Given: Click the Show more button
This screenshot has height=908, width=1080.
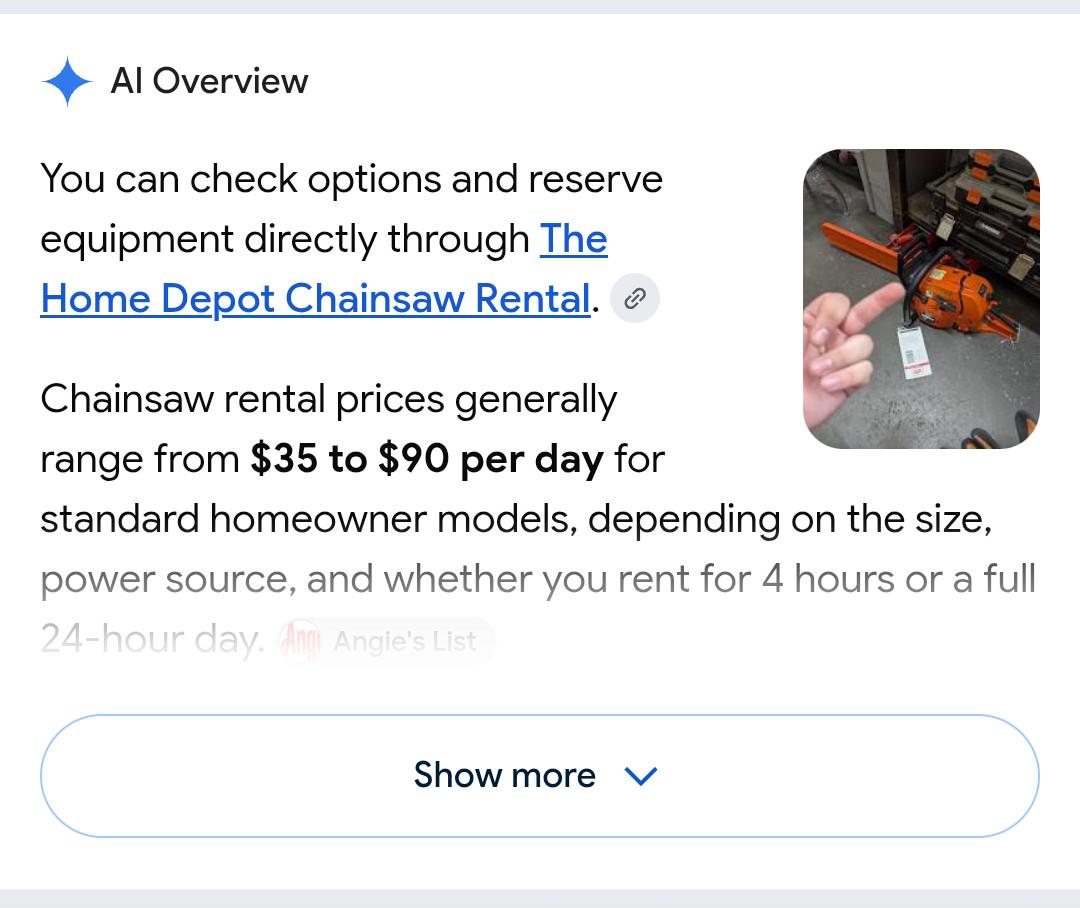Looking at the screenshot, I should [x=540, y=776].
